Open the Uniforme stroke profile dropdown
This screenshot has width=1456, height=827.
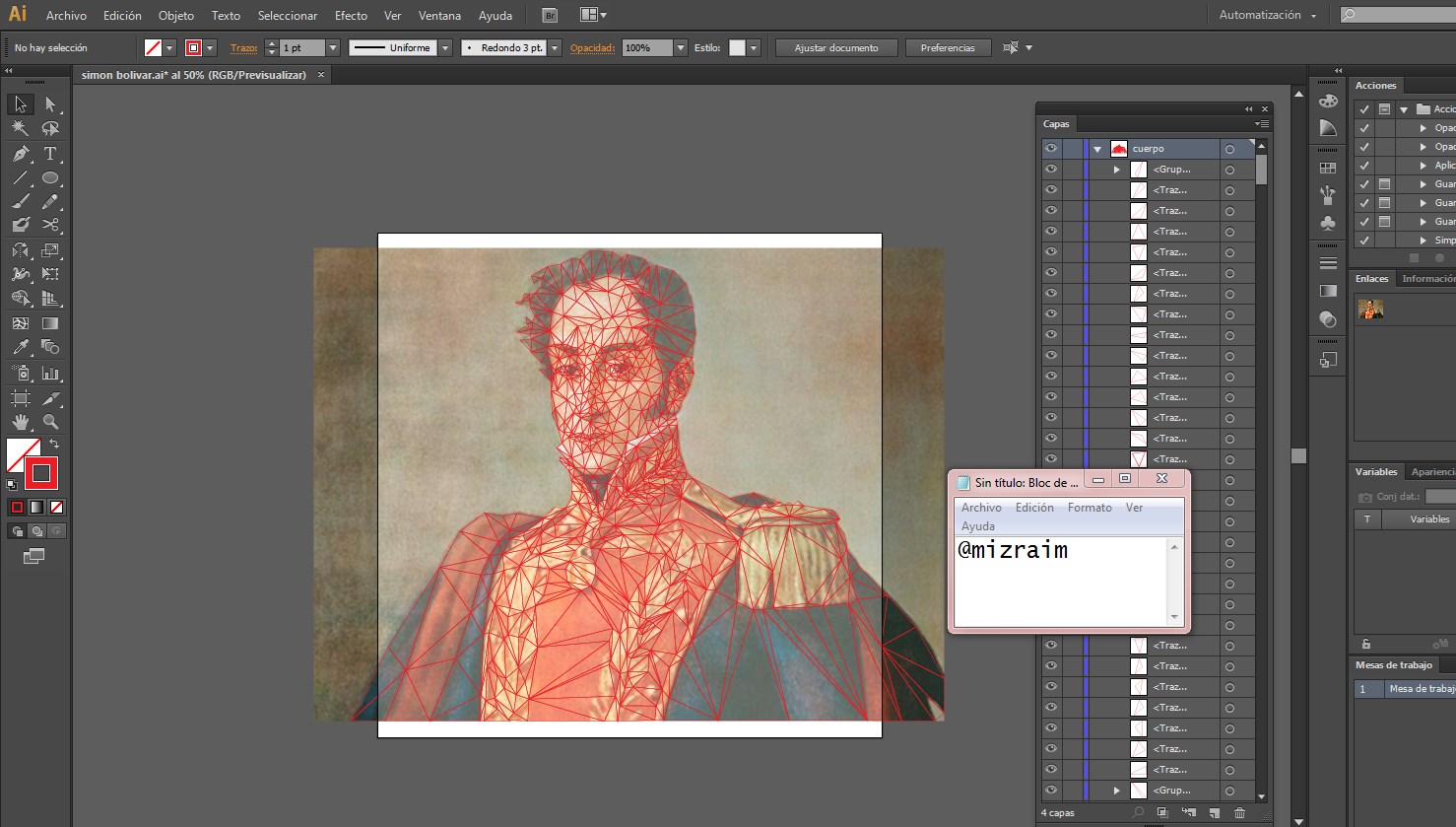(445, 47)
